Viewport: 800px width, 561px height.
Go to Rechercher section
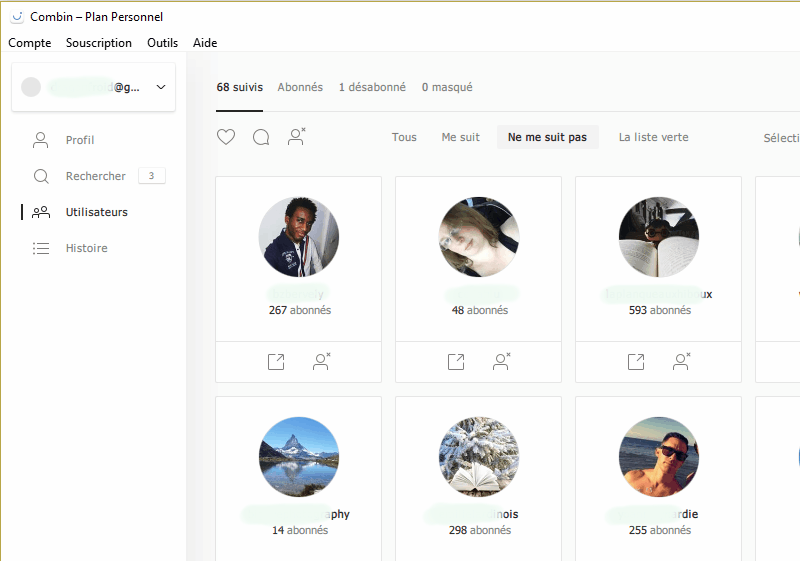95,176
